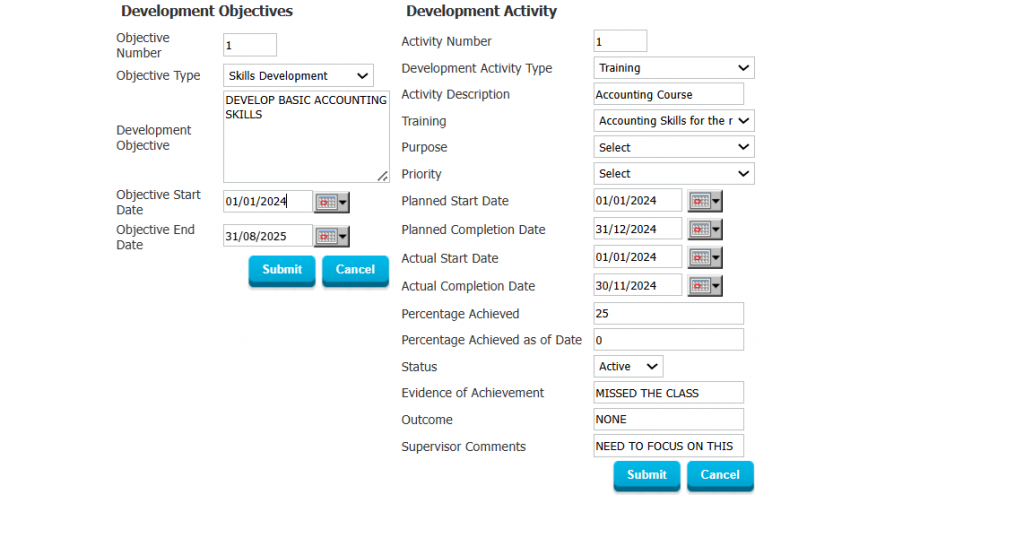Open the Priority Select dropdown
Screen dimensions: 1024x538
point(674,174)
